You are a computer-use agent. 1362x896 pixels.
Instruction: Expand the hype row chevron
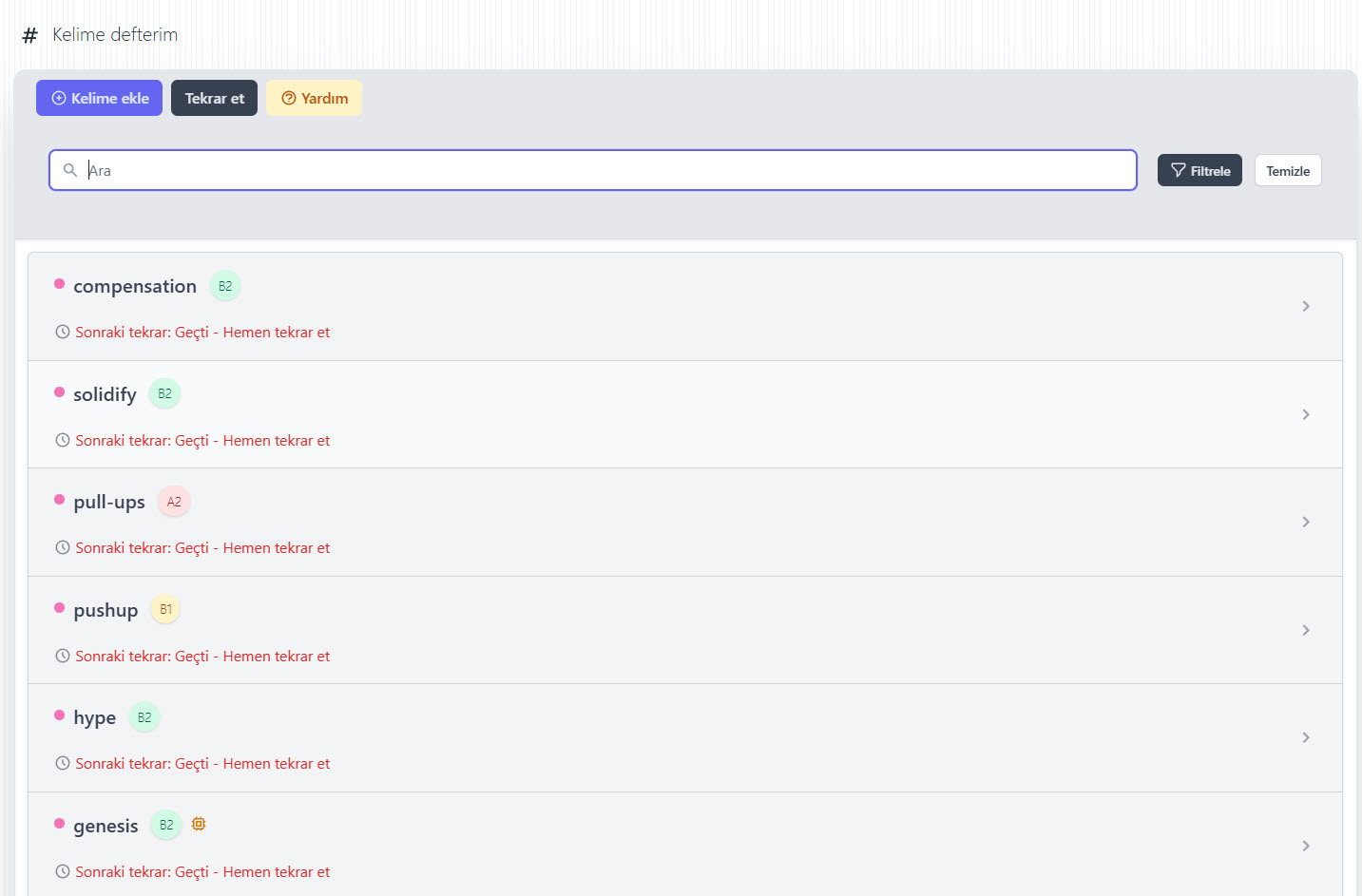[1305, 737]
